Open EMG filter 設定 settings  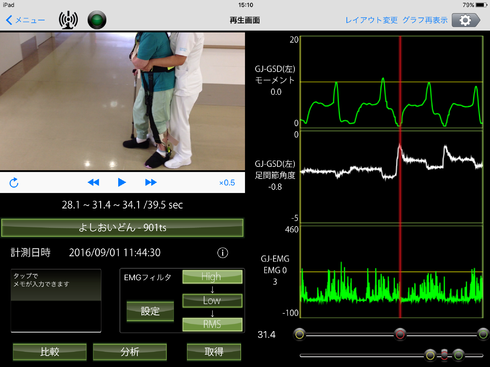150,311
